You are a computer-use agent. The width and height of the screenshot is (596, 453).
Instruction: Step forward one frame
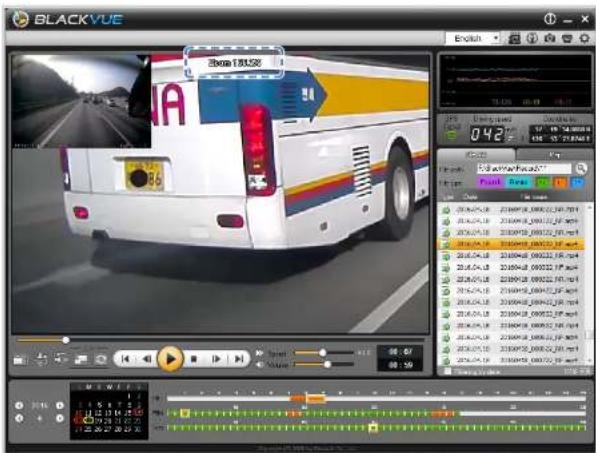tap(216, 359)
